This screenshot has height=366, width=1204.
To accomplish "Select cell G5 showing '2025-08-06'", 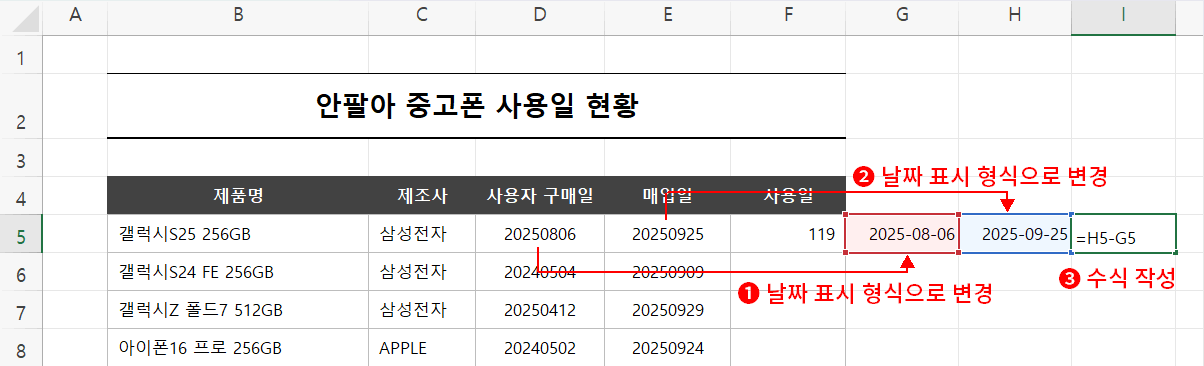I will click(902, 234).
